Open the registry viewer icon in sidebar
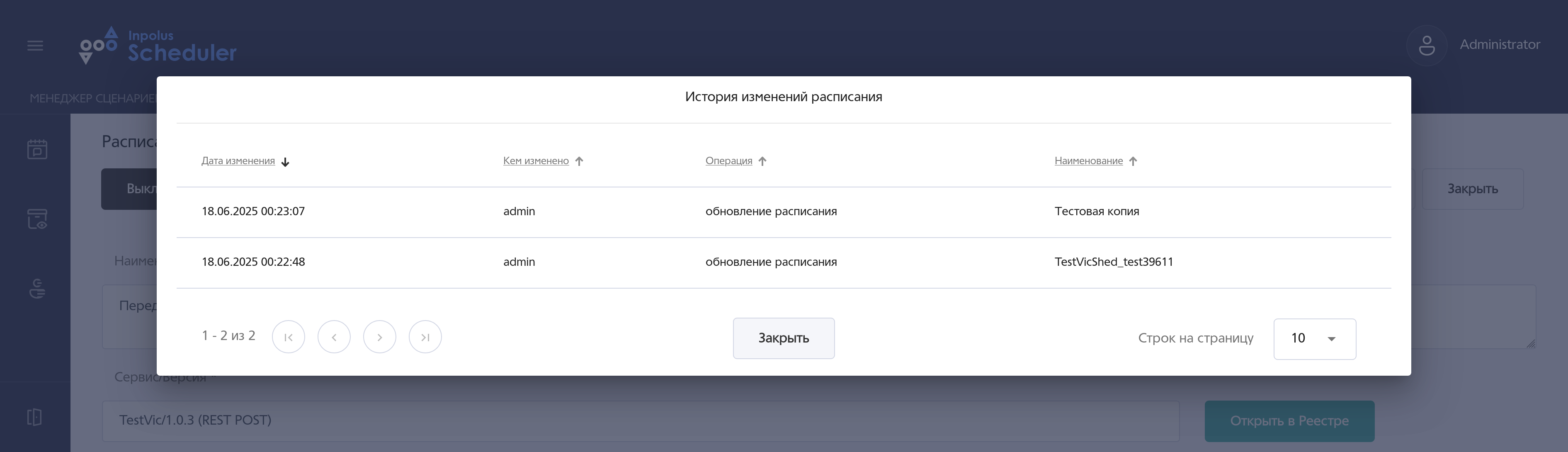Viewport: 1568px width, 452px height. pyautogui.click(x=38, y=218)
